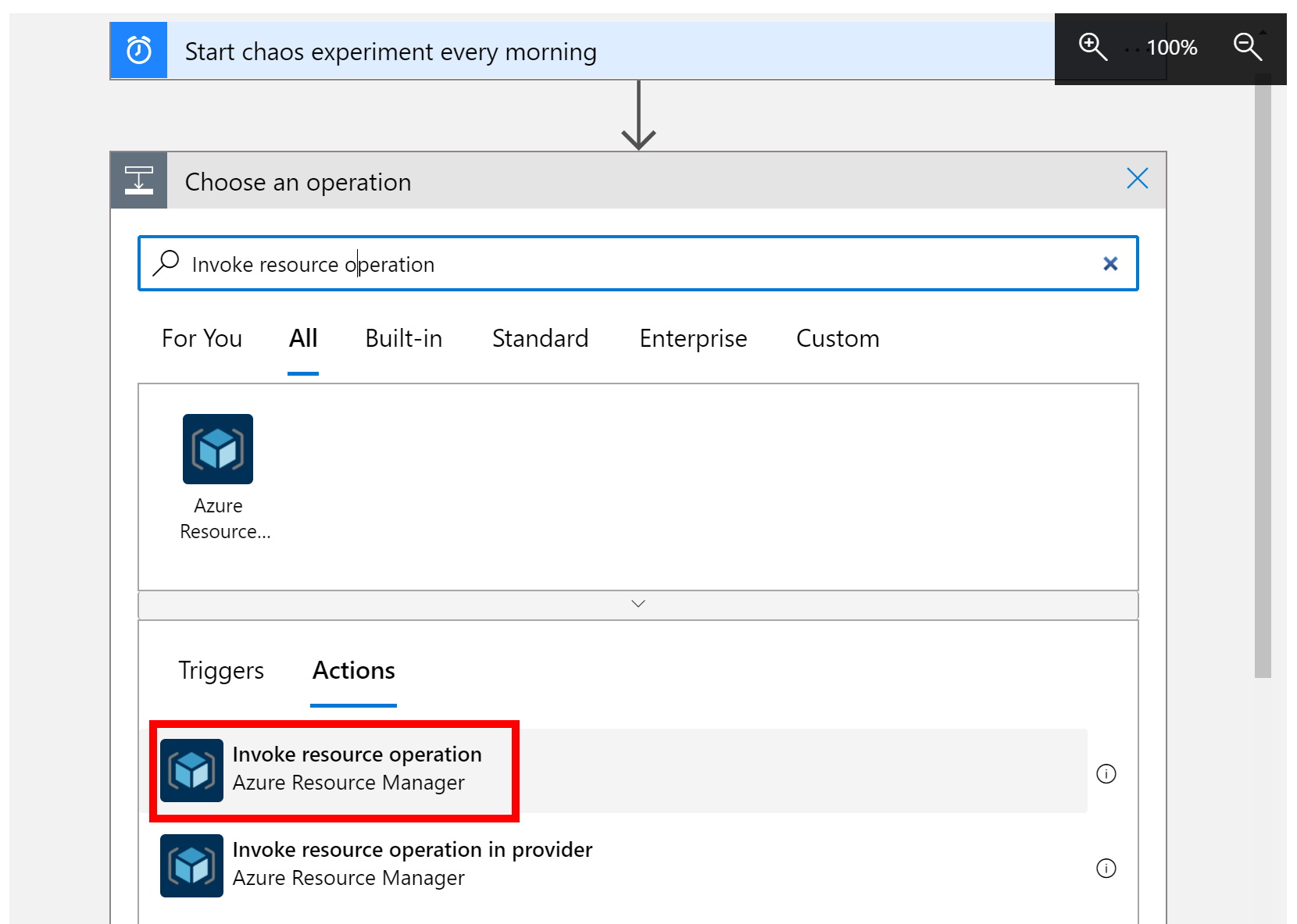Click the Invoke resource operation in provider icon

(x=191, y=865)
